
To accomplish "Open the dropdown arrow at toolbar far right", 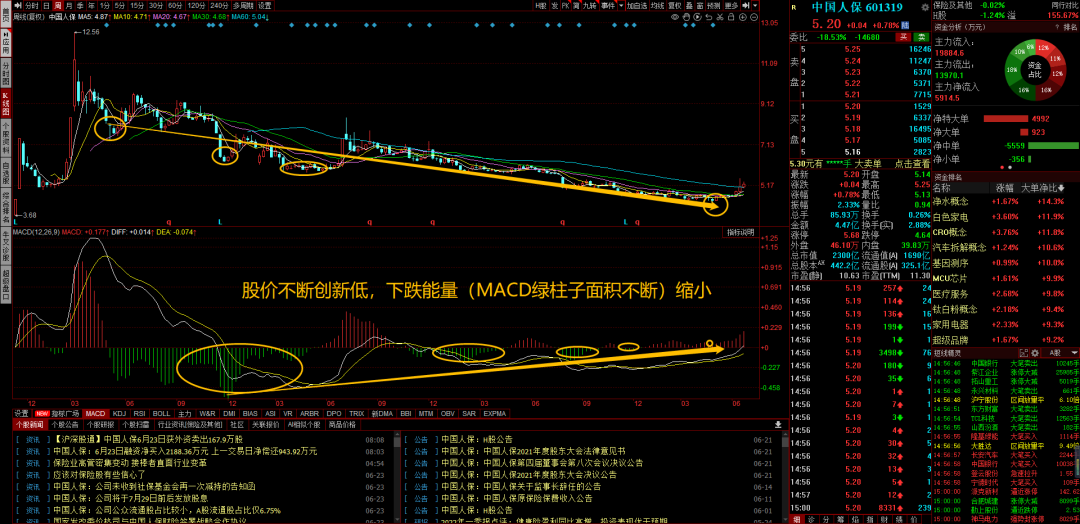I will coord(756,6).
